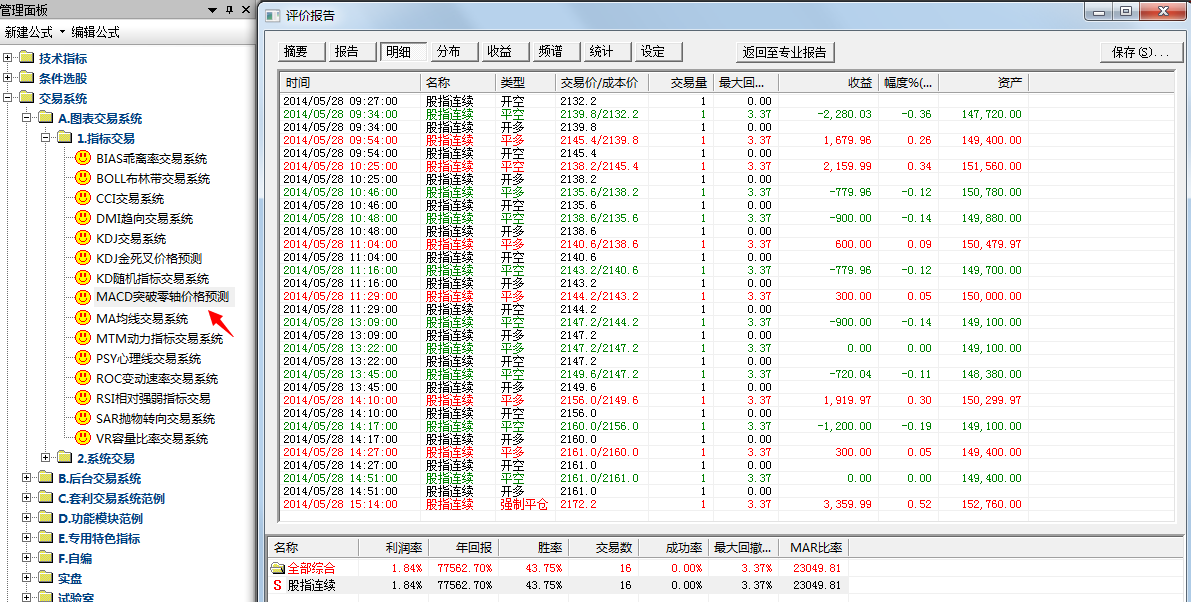Click smiley icon of SAR抛物转向交易系统
The width and height of the screenshot is (1191, 602).
pyautogui.click(x=83, y=419)
